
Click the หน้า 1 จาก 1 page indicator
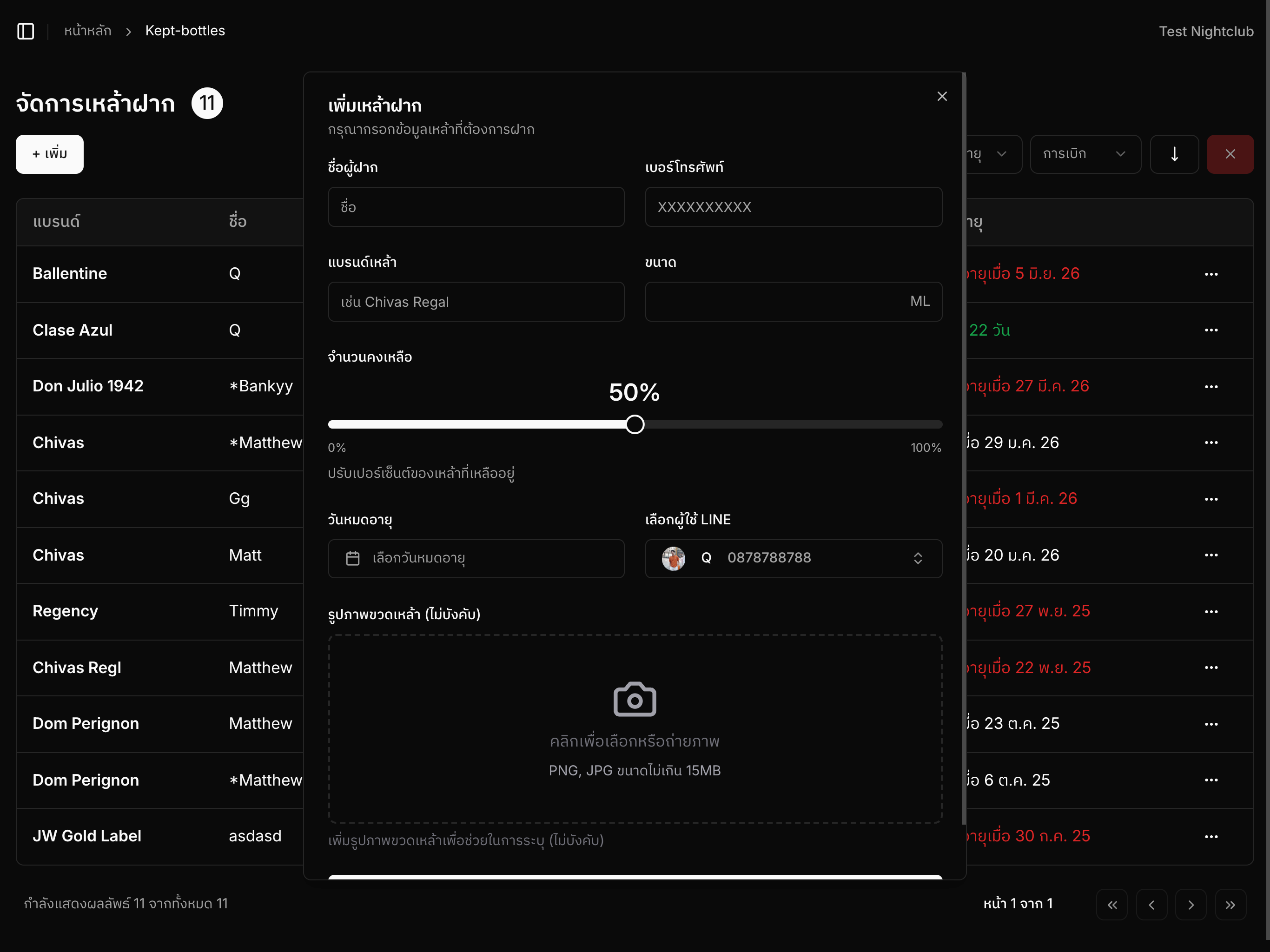1018,904
